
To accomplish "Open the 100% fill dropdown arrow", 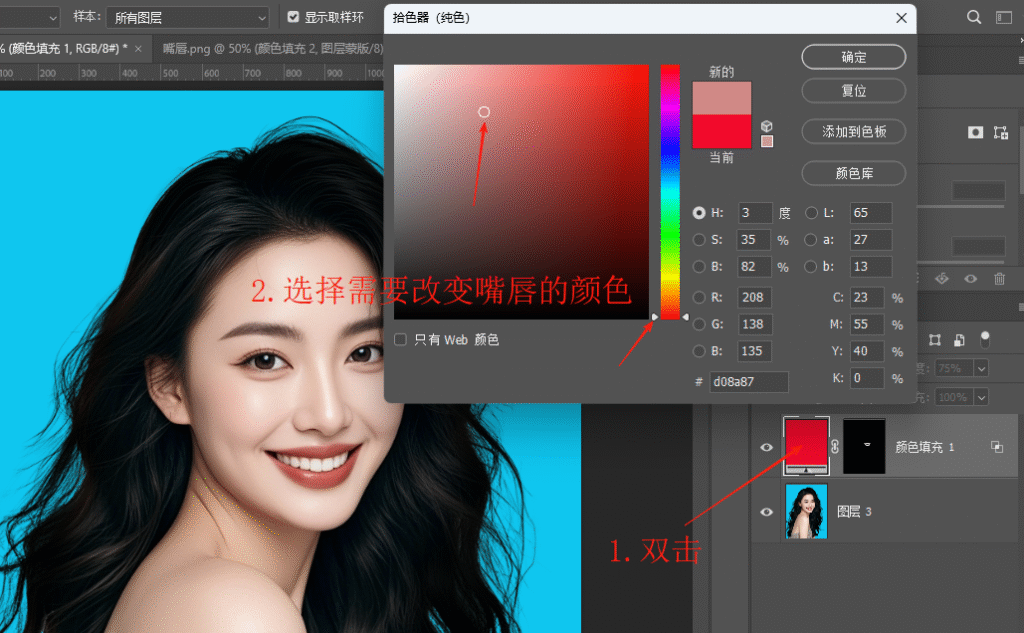I will (x=981, y=397).
